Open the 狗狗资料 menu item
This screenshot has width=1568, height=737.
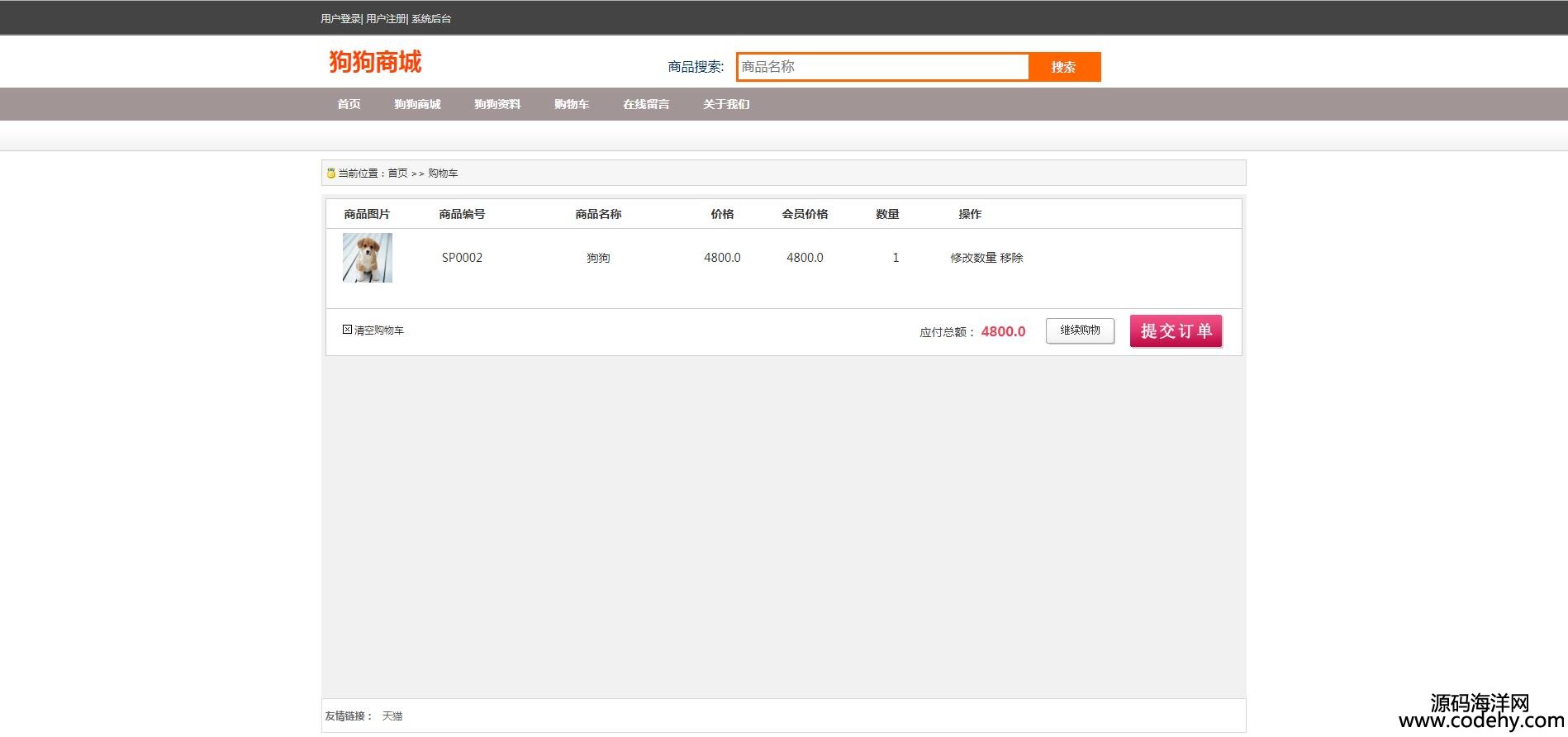coord(497,104)
